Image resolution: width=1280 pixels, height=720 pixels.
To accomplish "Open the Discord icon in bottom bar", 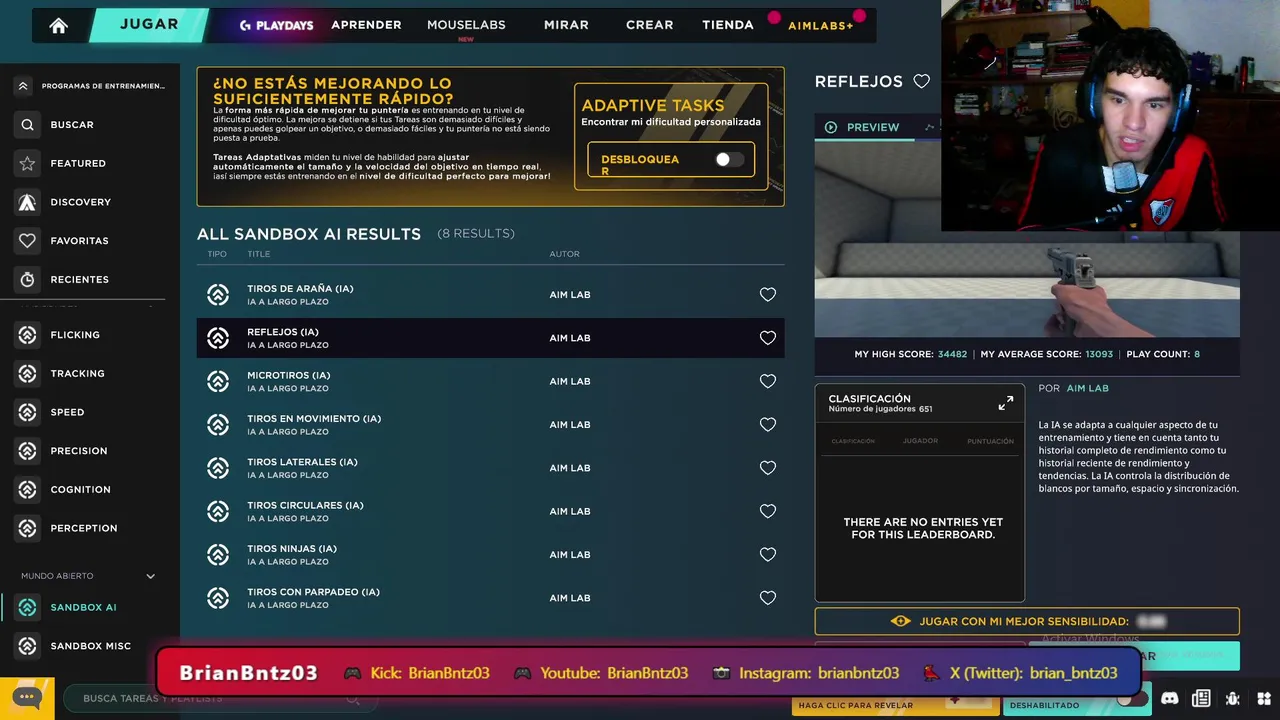I will point(1169,698).
